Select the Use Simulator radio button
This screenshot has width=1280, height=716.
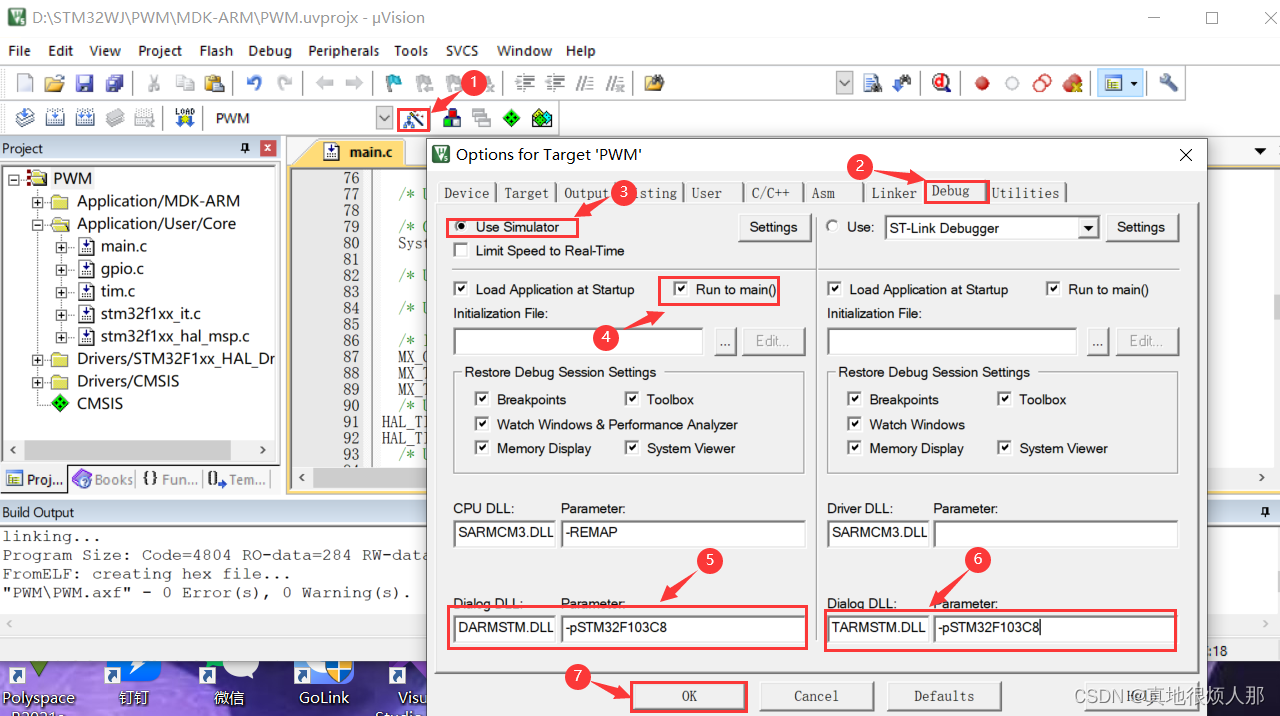tap(460, 226)
